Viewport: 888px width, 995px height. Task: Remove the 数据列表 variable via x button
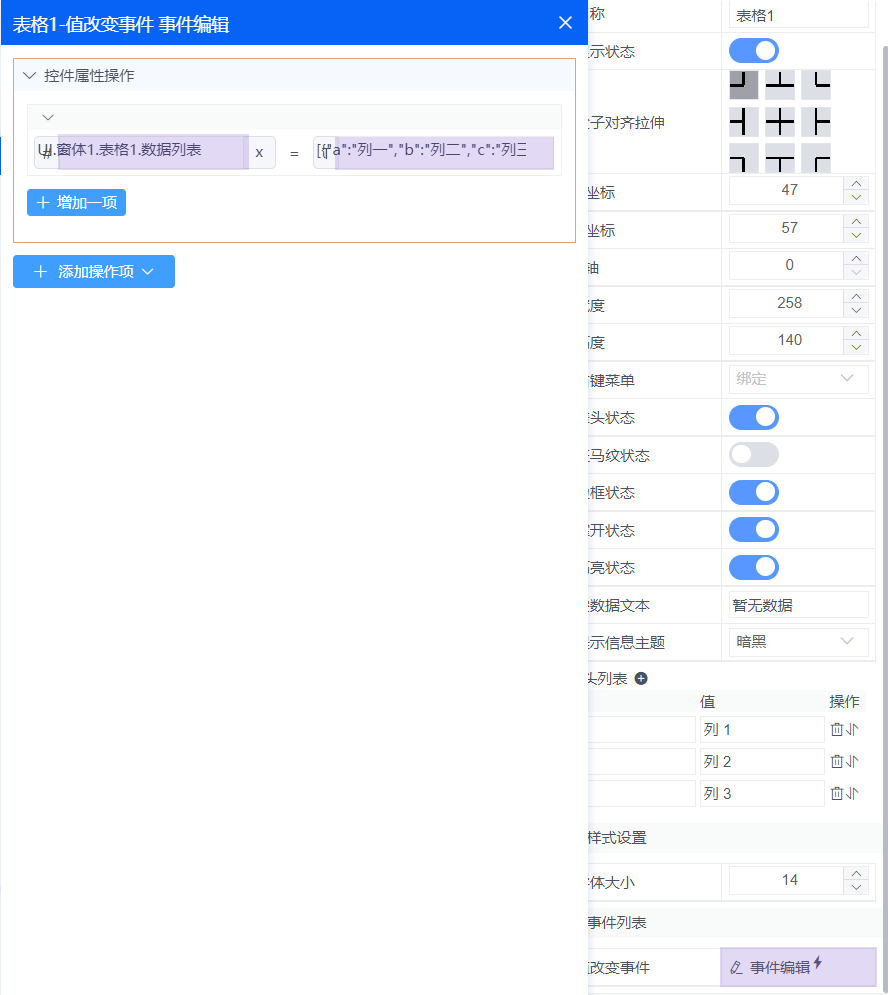(258, 152)
